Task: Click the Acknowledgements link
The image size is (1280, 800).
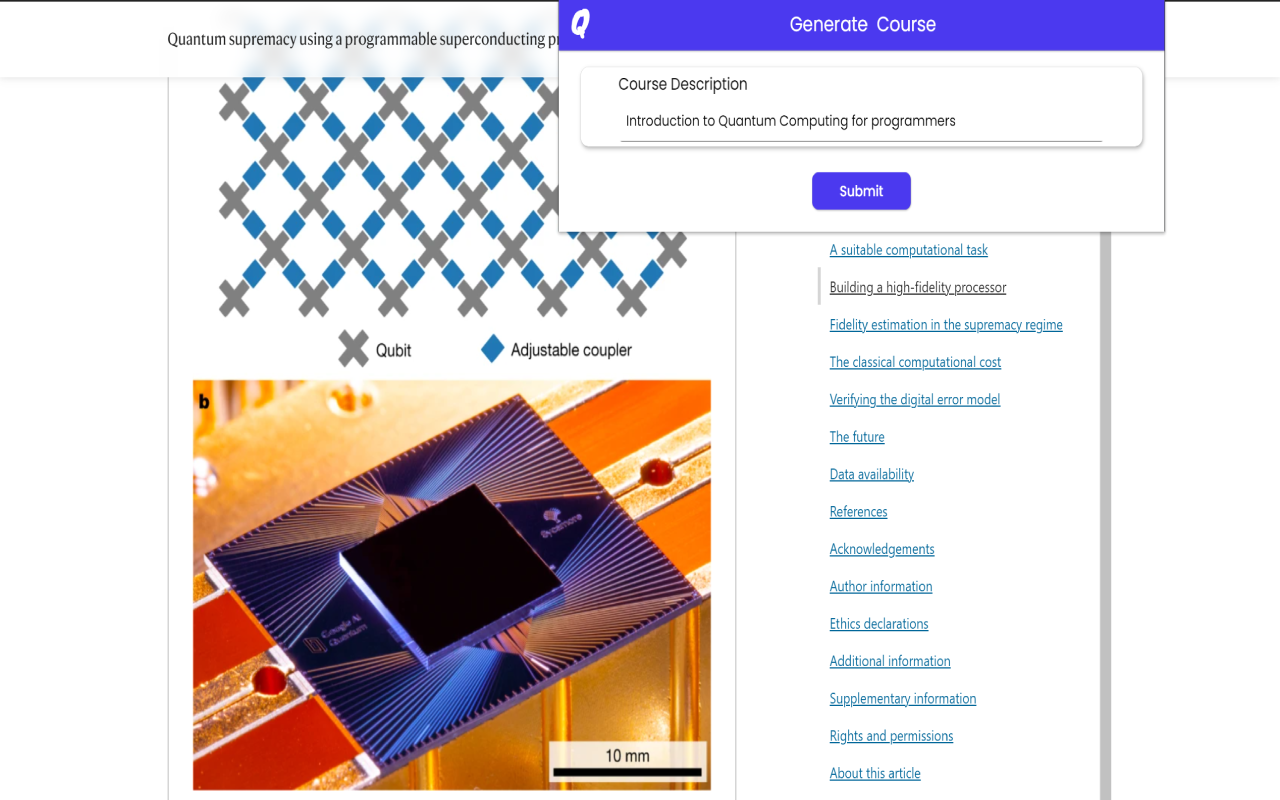Action: coord(881,548)
